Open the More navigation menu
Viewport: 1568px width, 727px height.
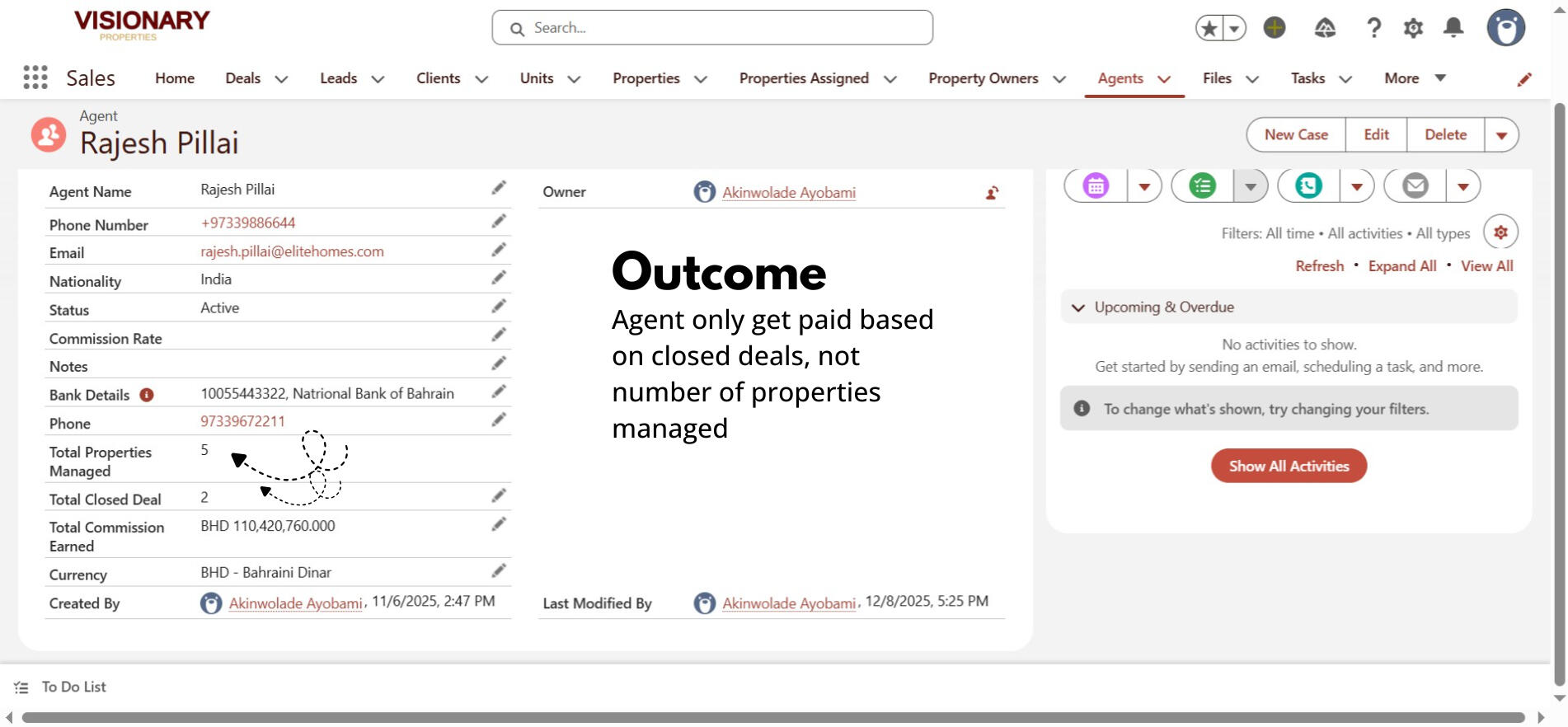pos(1415,78)
